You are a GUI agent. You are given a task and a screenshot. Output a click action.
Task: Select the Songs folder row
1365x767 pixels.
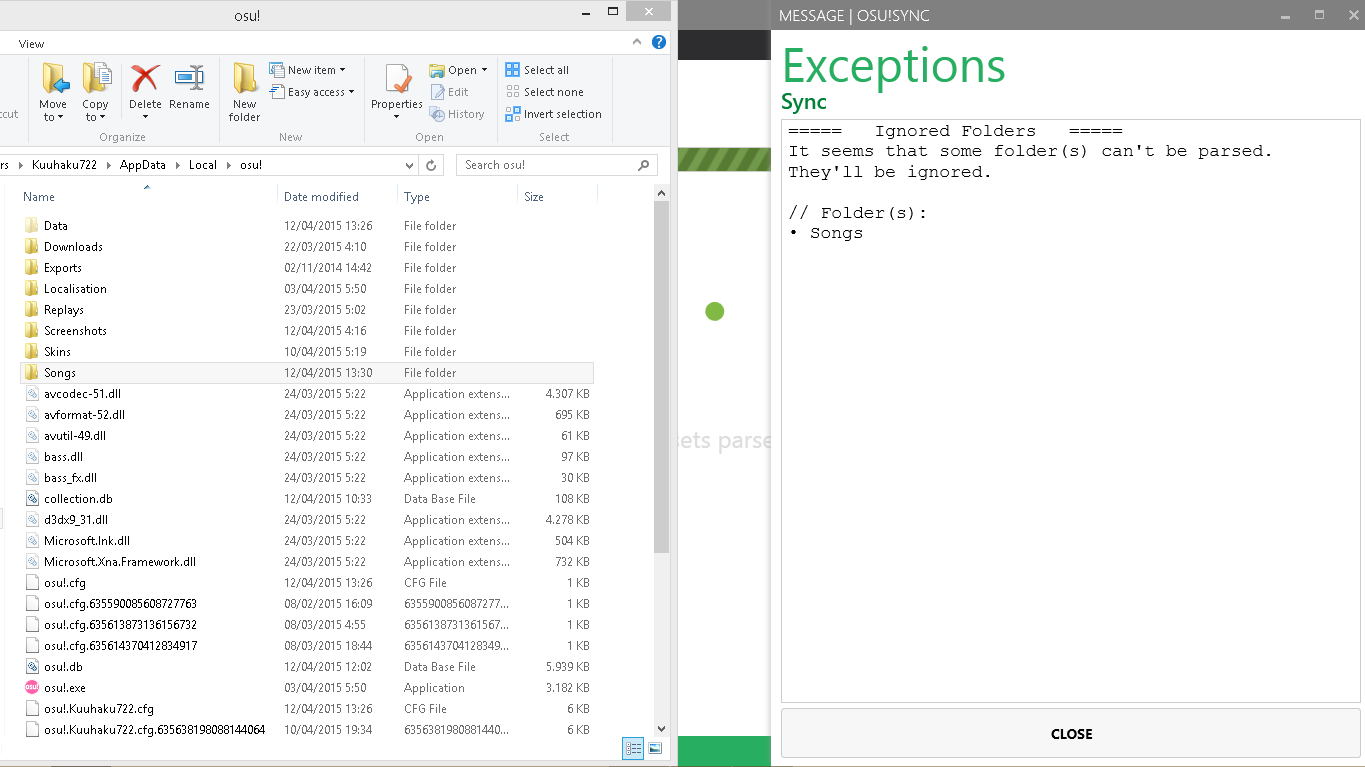click(307, 373)
